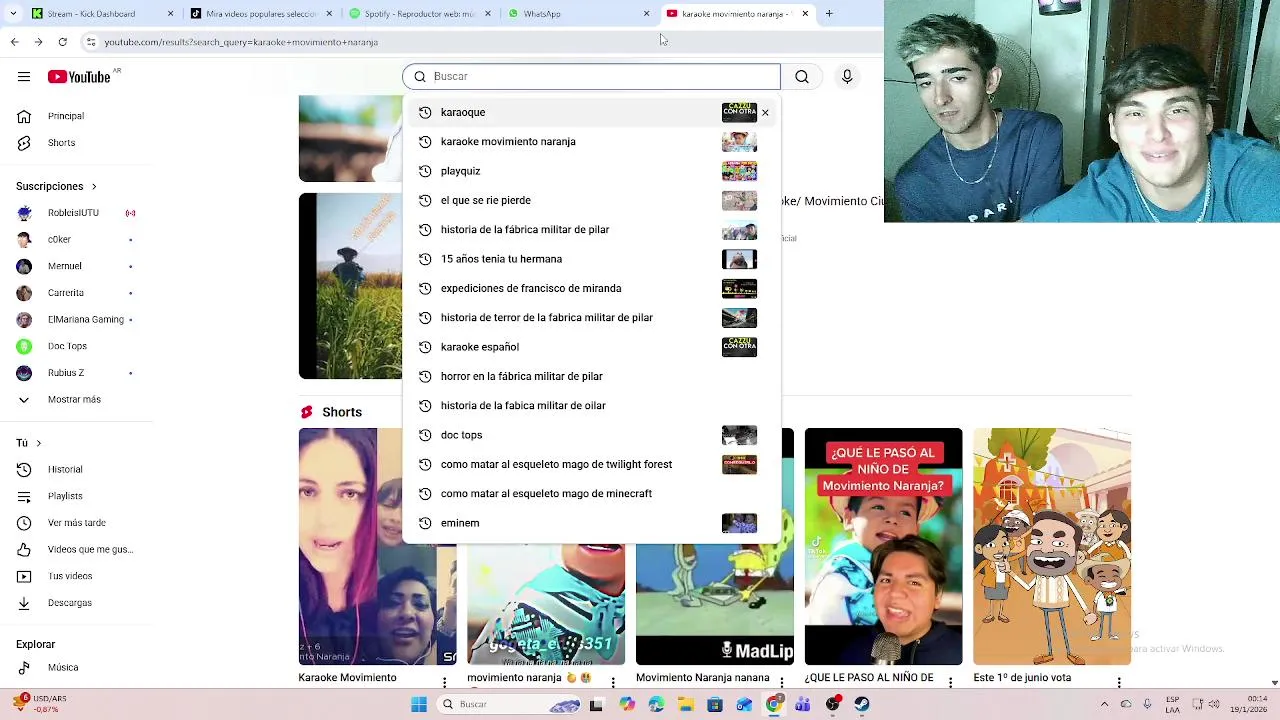Expand the Tú section chevron

pos(39,443)
